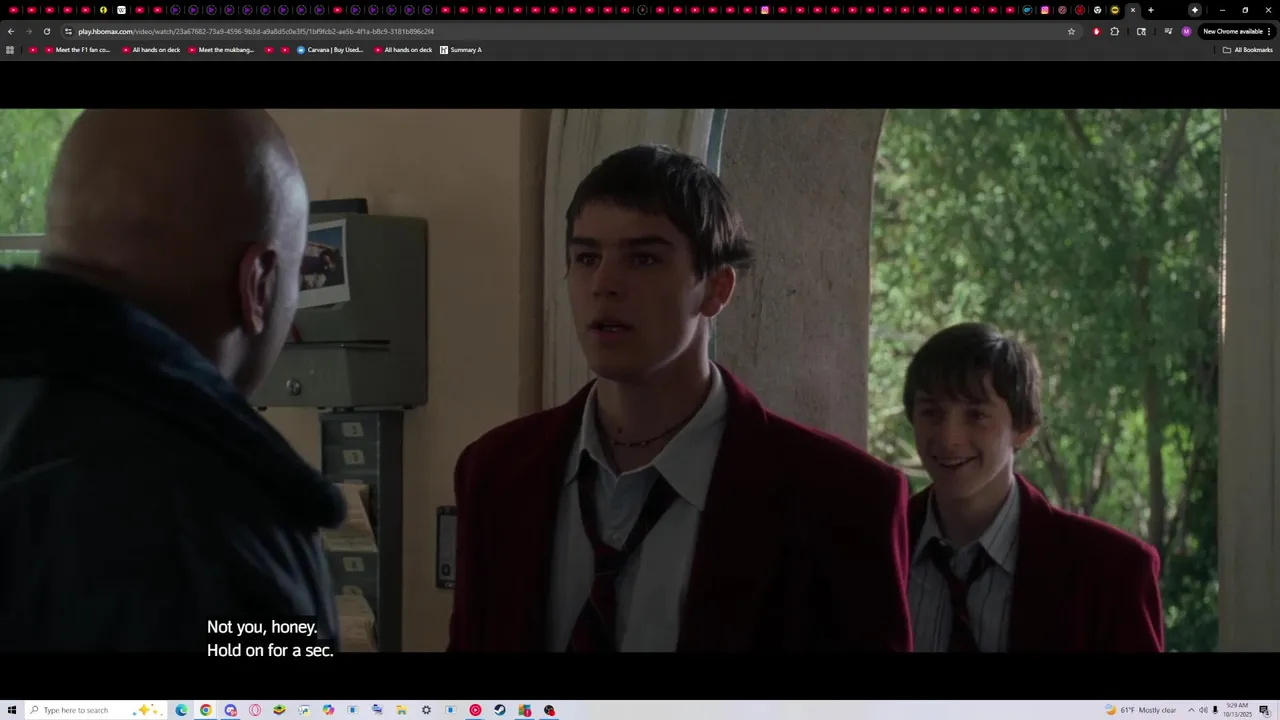Image resolution: width=1280 pixels, height=720 pixels.
Task: Open the notification center icon
Action: click(1265, 710)
